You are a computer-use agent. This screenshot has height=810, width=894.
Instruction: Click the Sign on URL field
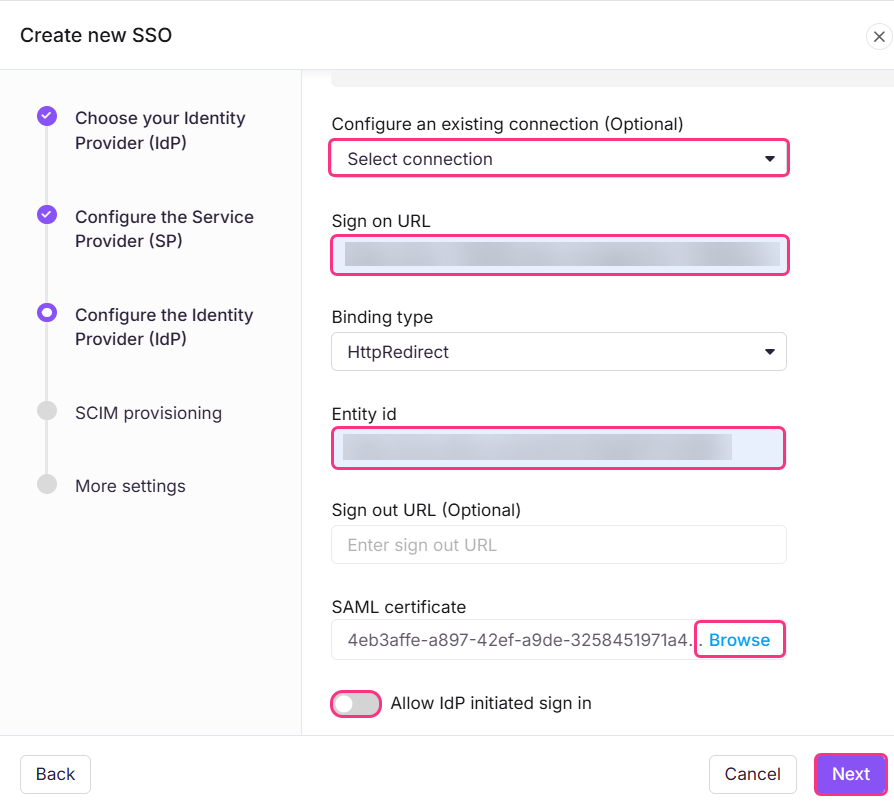pos(559,255)
